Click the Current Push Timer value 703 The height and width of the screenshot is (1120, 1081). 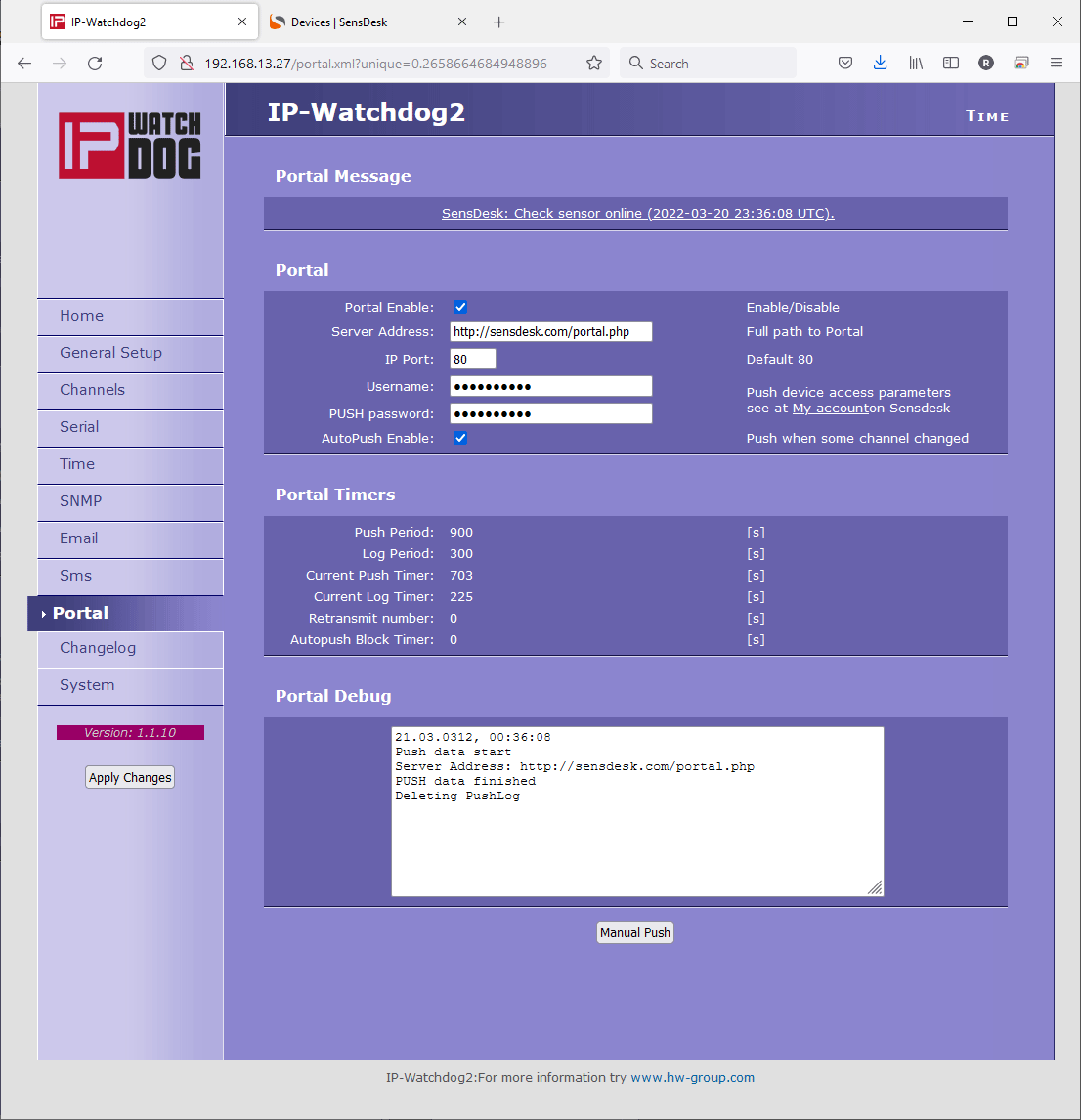(x=460, y=575)
